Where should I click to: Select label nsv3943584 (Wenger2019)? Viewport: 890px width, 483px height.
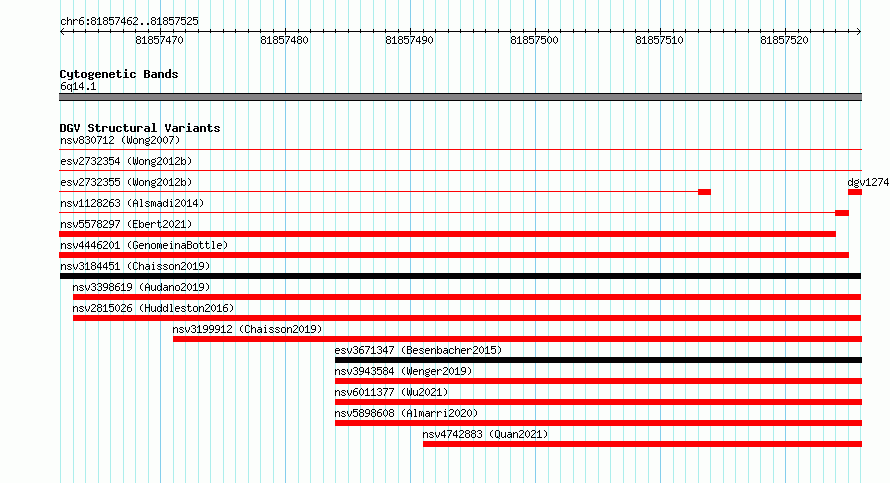point(403,371)
